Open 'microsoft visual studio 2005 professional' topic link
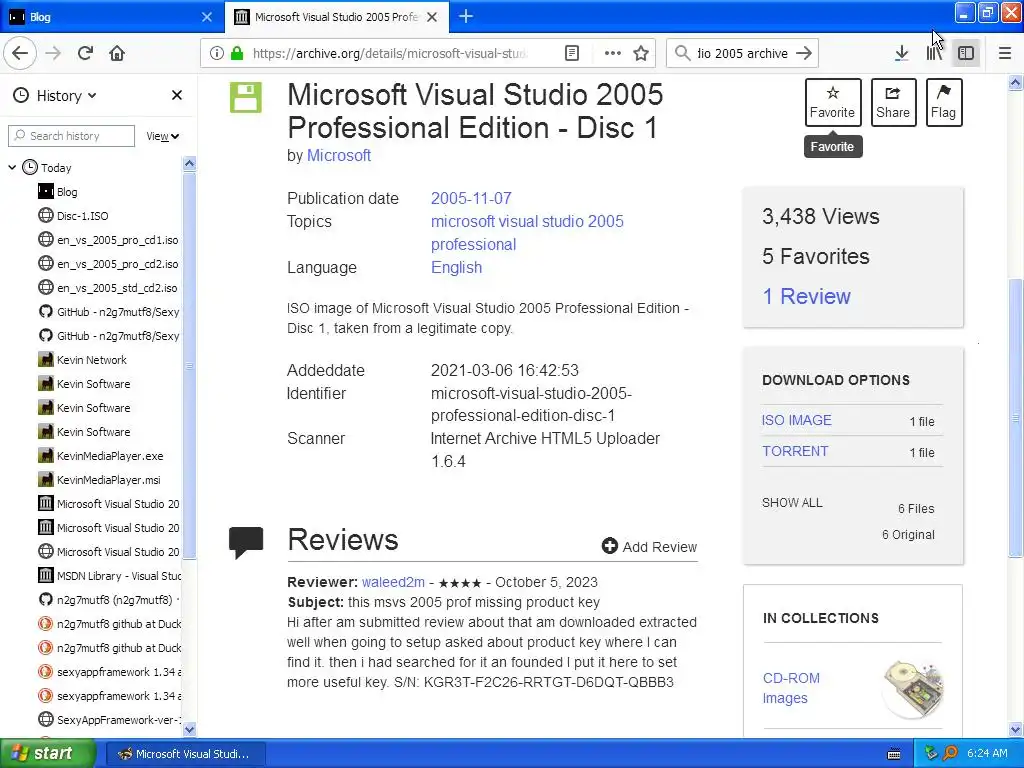 (x=527, y=232)
